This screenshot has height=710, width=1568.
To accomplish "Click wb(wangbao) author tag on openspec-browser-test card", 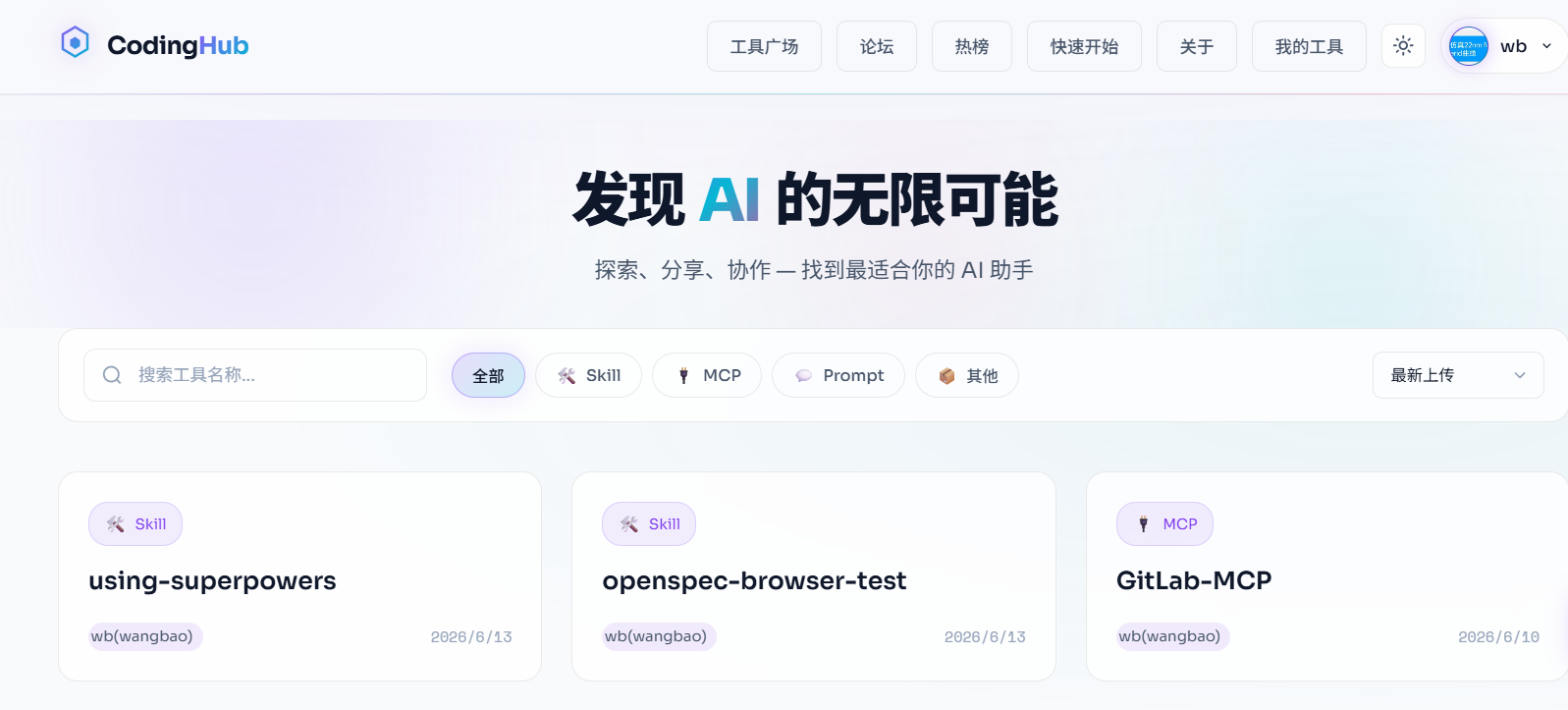I will 659,636.
